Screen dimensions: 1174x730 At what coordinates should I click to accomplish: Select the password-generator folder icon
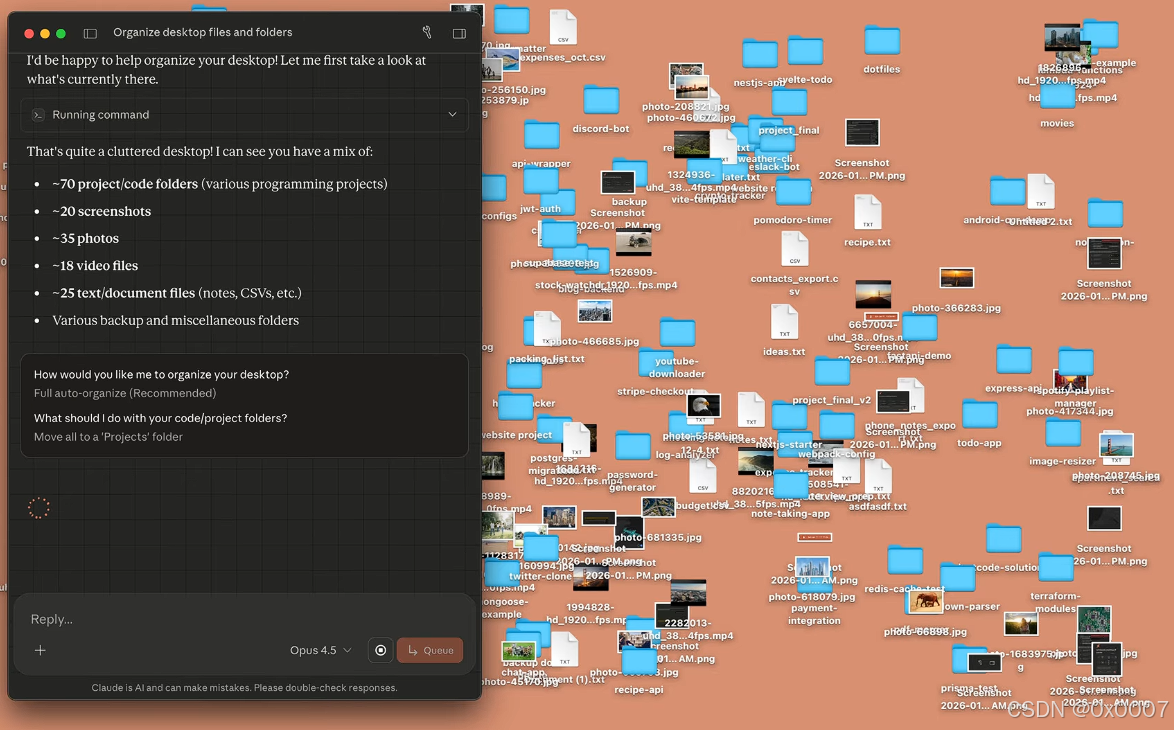tap(633, 446)
